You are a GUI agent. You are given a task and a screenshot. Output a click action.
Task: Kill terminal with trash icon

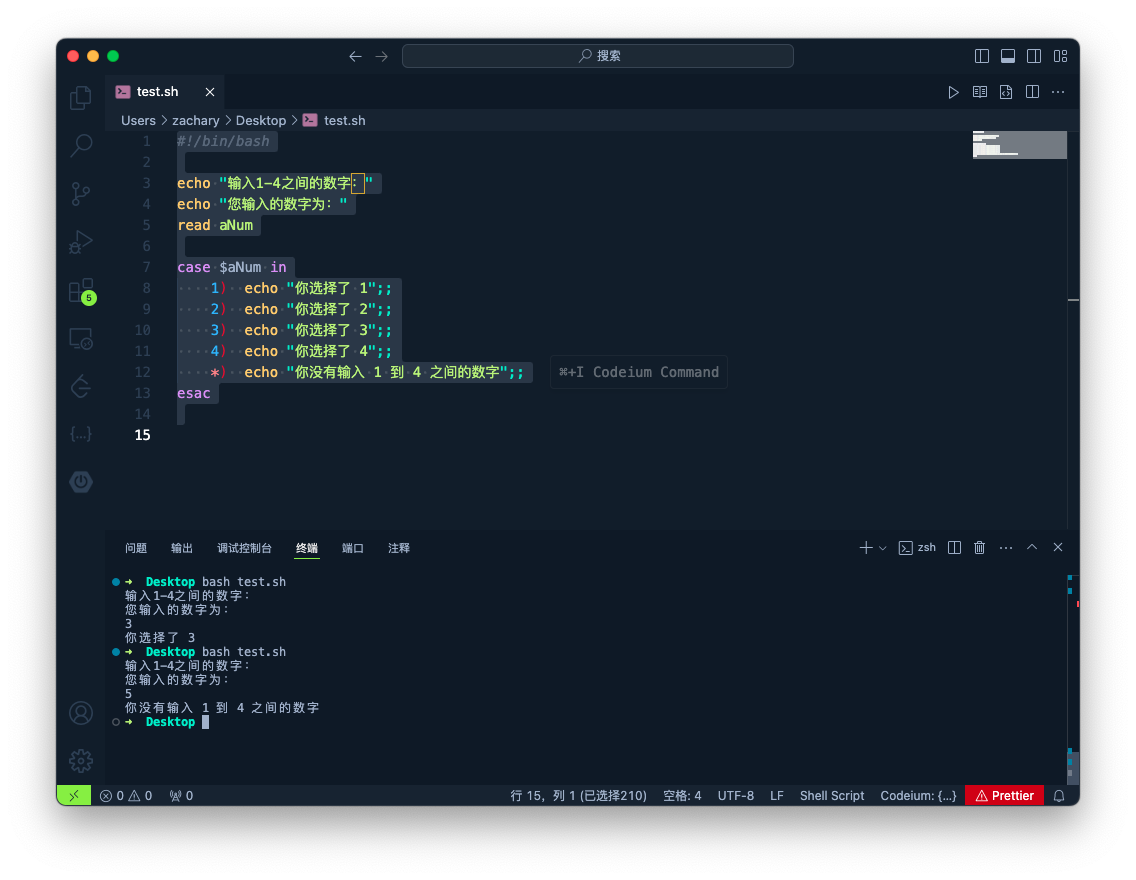pos(980,548)
